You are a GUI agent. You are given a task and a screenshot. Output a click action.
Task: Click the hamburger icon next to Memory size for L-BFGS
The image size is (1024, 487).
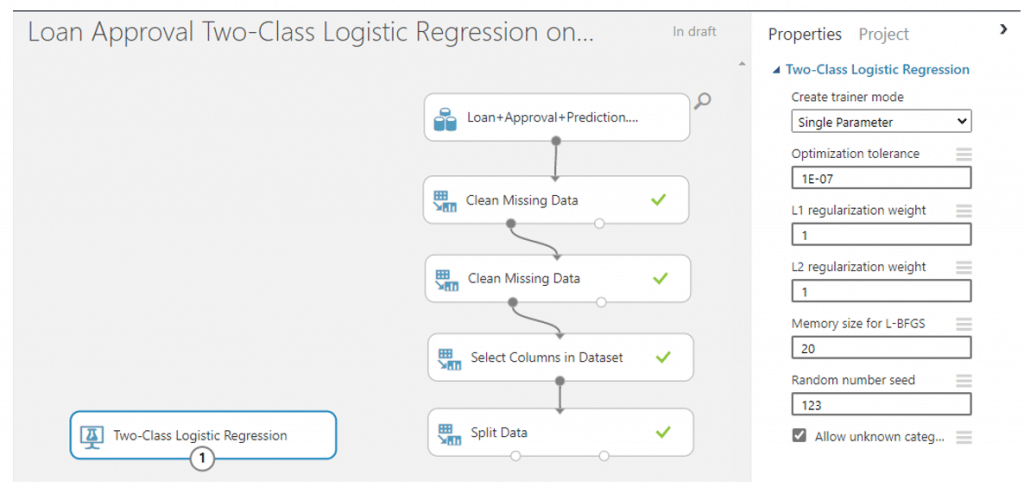coord(964,324)
